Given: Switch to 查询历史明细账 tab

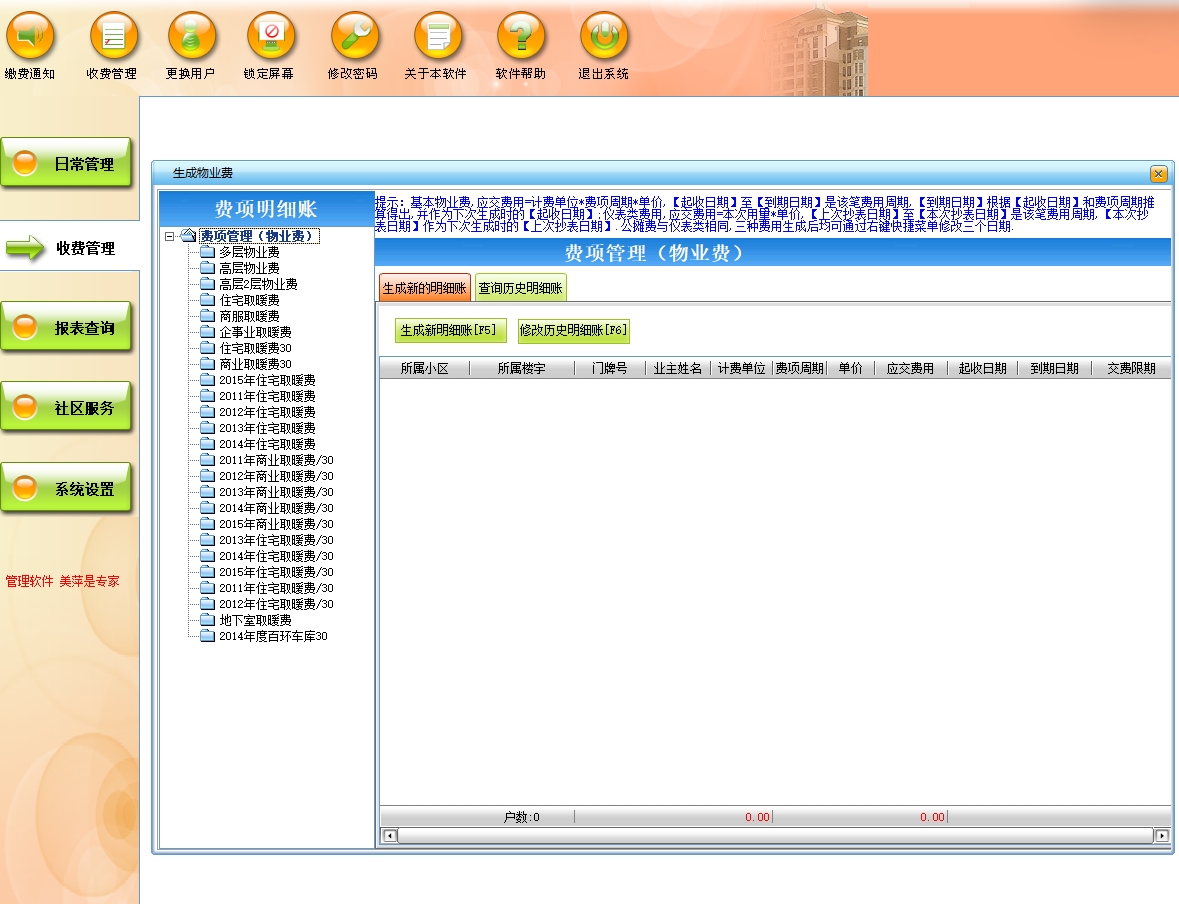Looking at the screenshot, I should coord(520,289).
